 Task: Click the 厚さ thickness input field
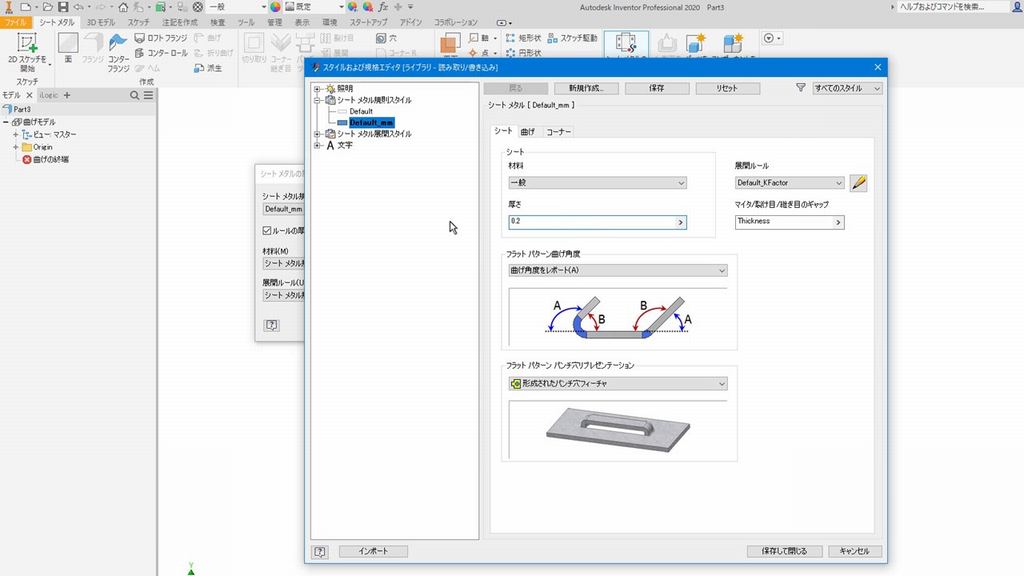click(x=590, y=222)
